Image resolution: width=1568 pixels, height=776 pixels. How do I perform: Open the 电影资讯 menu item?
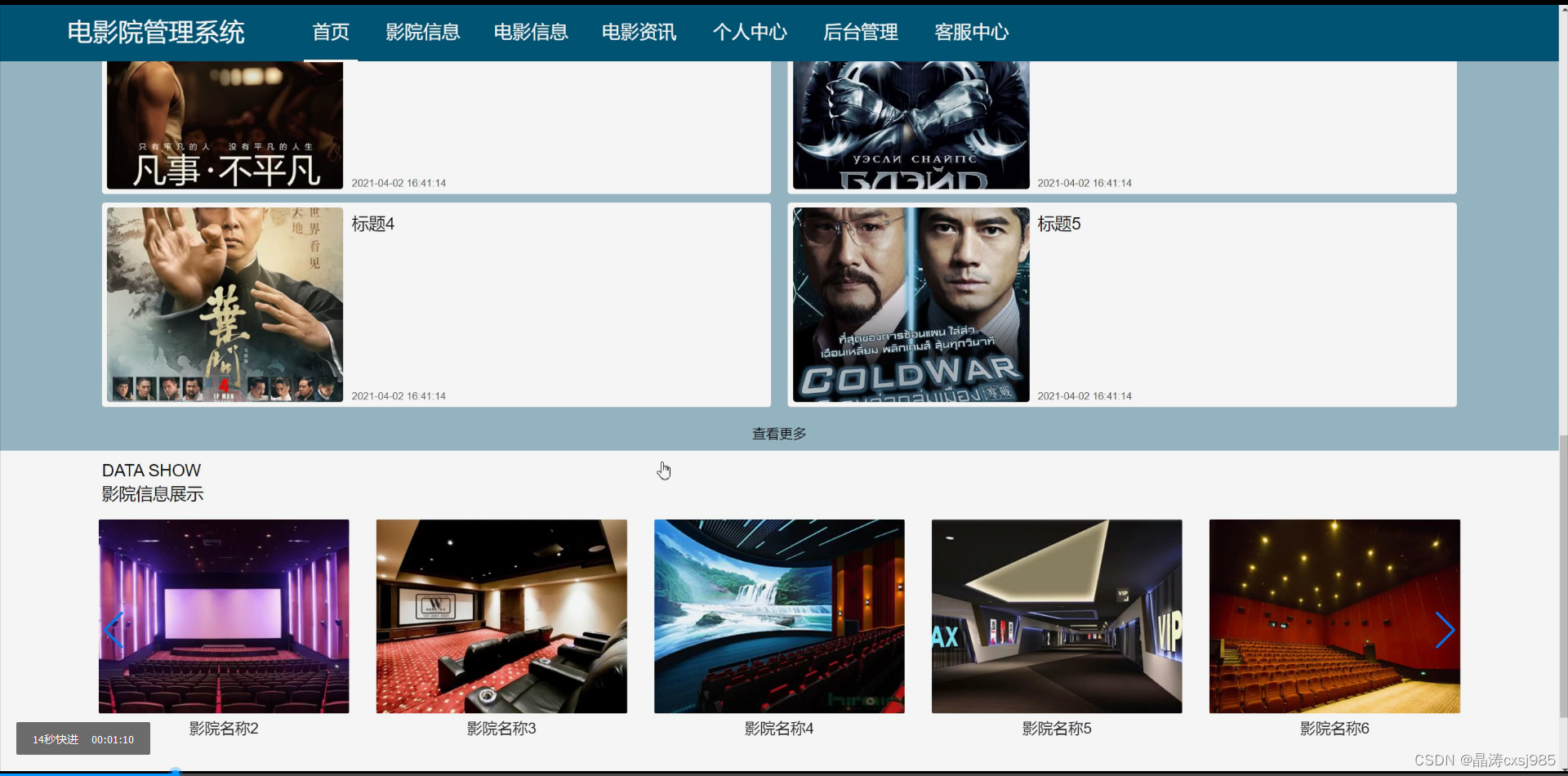tap(639, 32)
